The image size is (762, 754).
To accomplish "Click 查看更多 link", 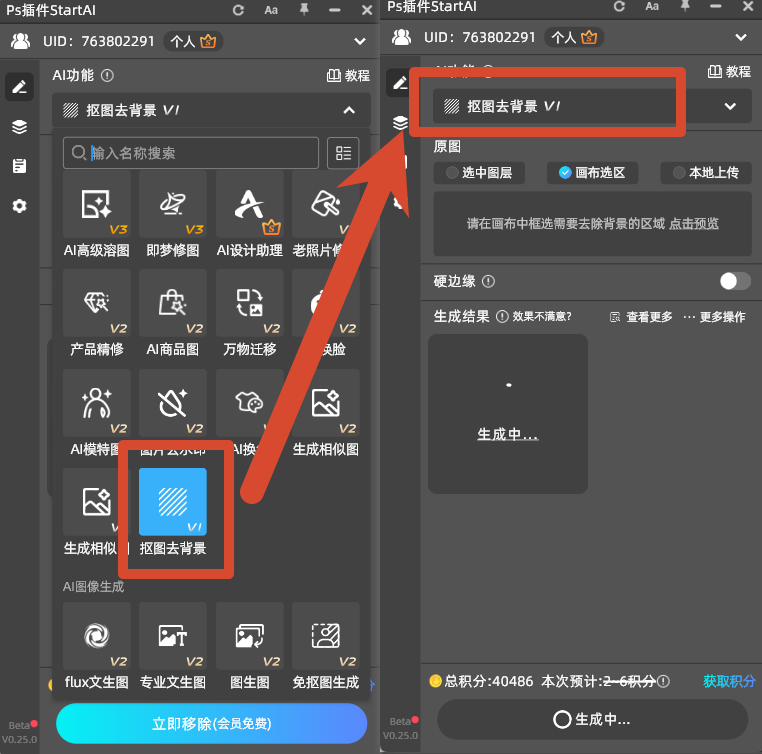I will (641, 317).
